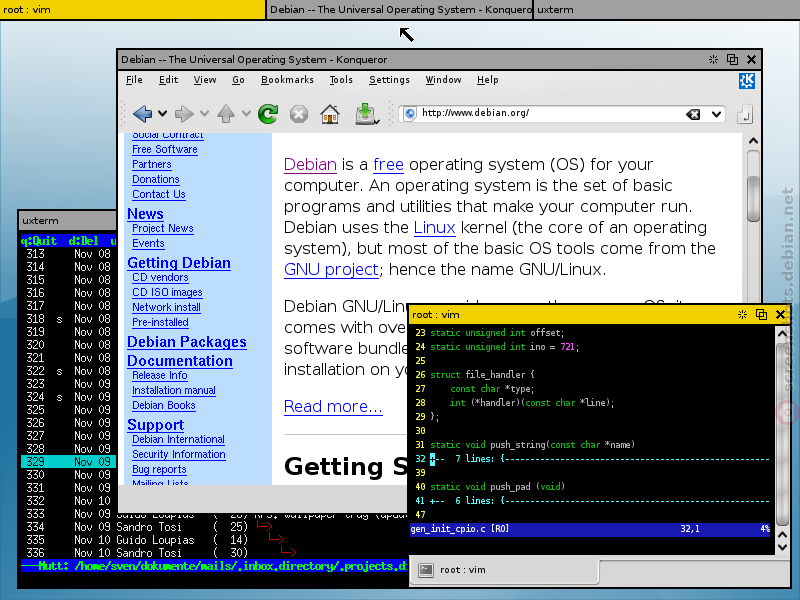Go up one level with Up arrow
800x600 pixels.
click(226, 113)
